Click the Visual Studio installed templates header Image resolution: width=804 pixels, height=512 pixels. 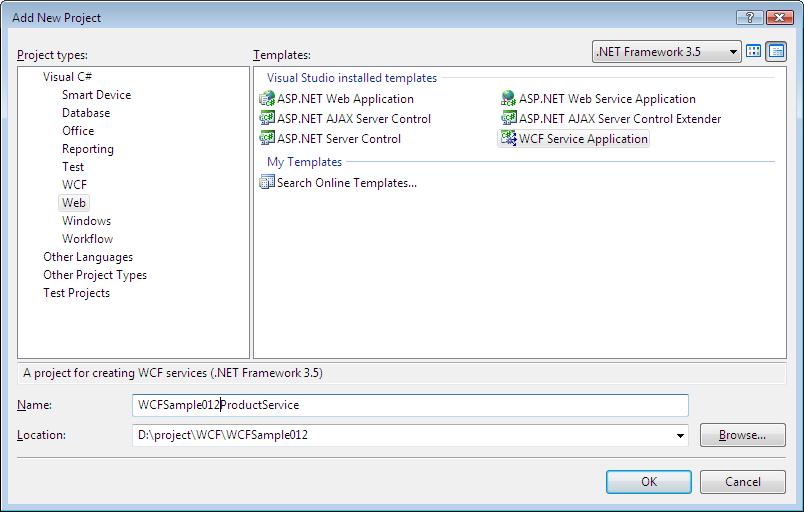(352, 78)
